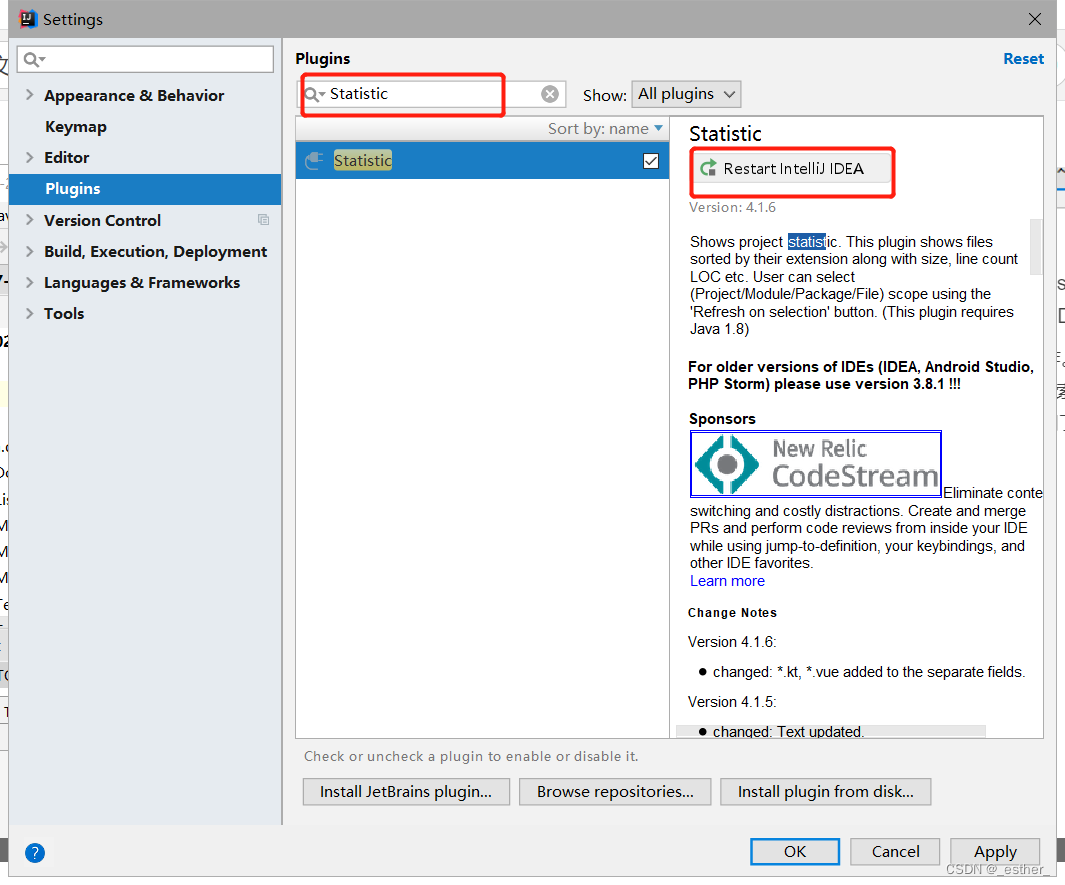Click the Statistic title in details panel
This screenshot has height=885, width=1065.
[x=725, y=134]
